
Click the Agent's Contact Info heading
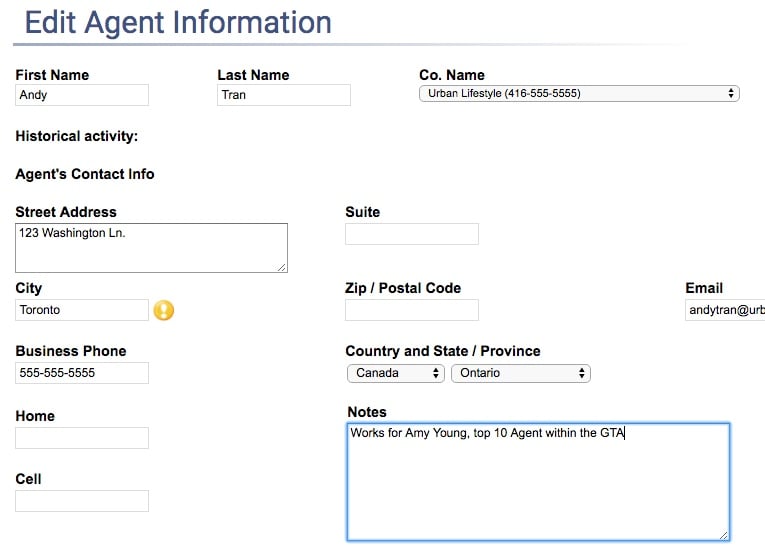point(85,174)
